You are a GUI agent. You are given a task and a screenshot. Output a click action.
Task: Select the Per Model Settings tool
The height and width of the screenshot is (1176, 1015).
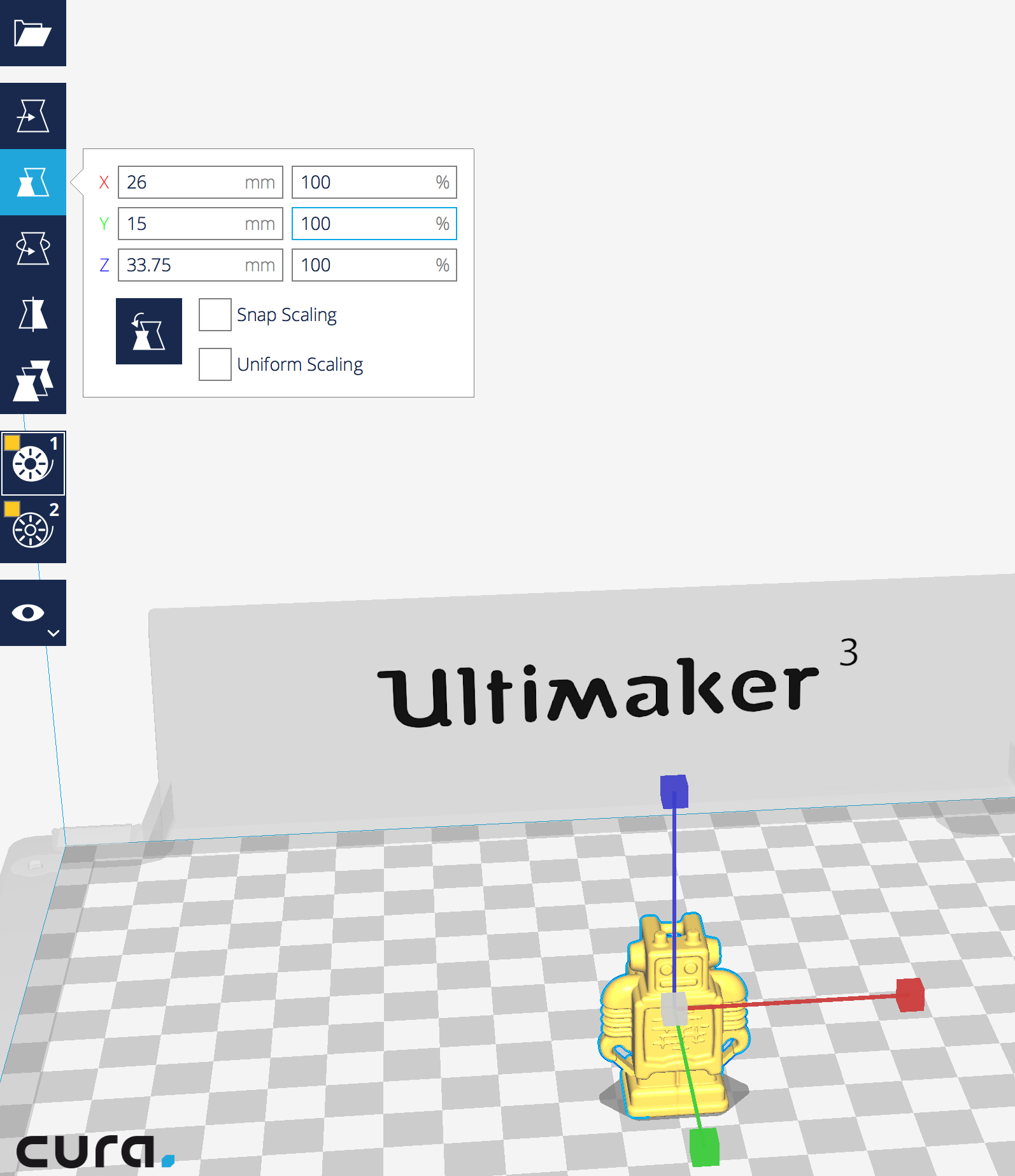(x=33, y=381)
